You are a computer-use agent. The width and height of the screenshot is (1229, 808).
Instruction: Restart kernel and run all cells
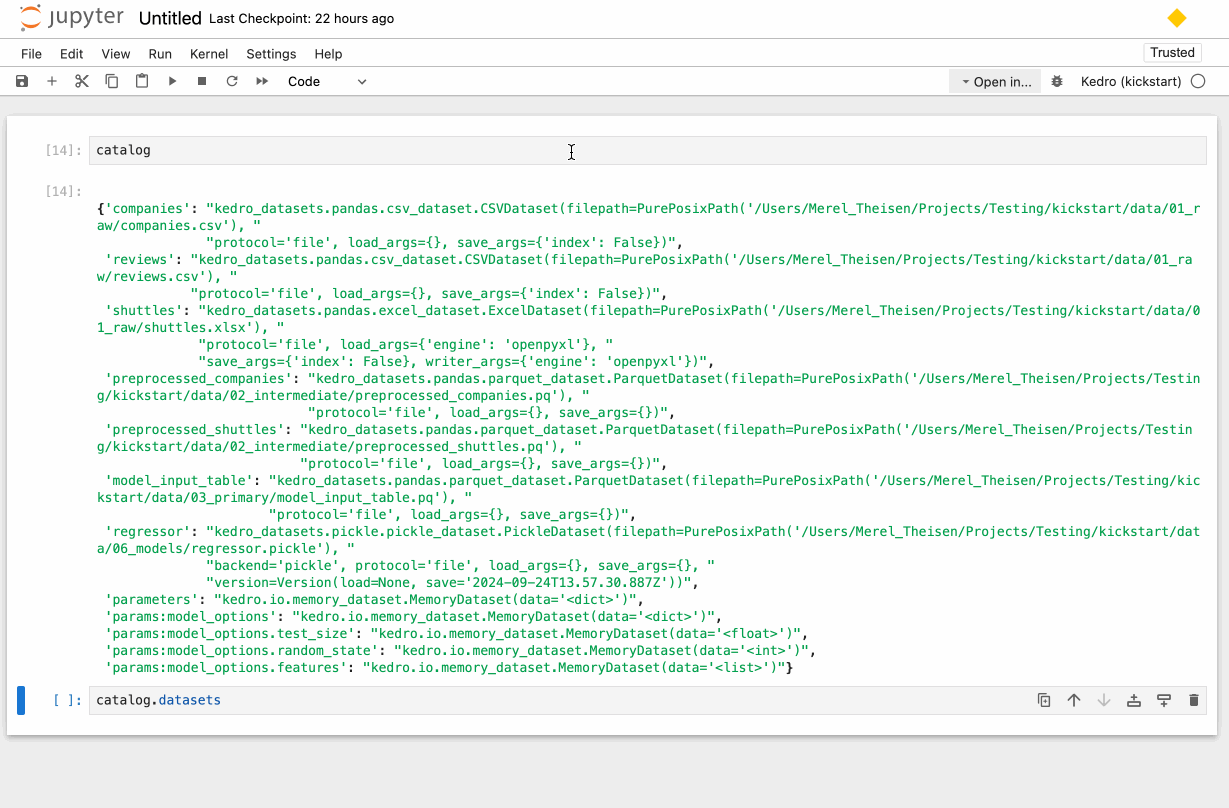tap(262, 81)
